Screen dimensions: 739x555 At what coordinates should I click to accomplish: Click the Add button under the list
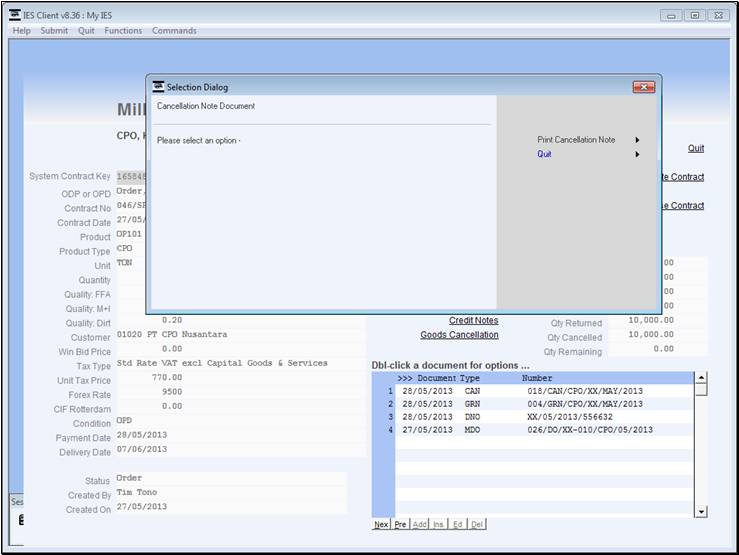pyautogui.click(x=420, y=524)
